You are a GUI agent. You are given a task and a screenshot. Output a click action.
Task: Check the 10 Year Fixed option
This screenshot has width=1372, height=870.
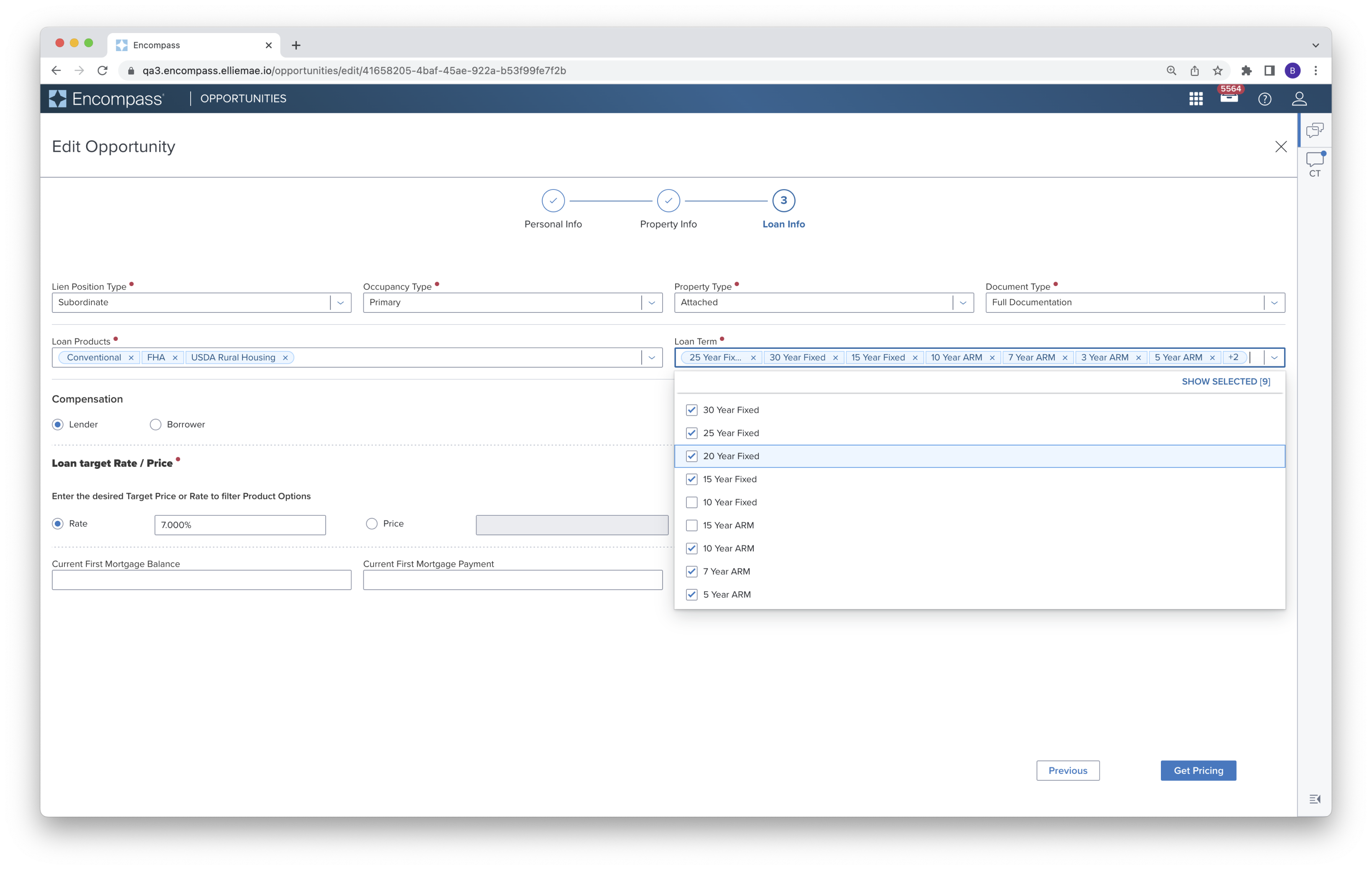[691, 502]
